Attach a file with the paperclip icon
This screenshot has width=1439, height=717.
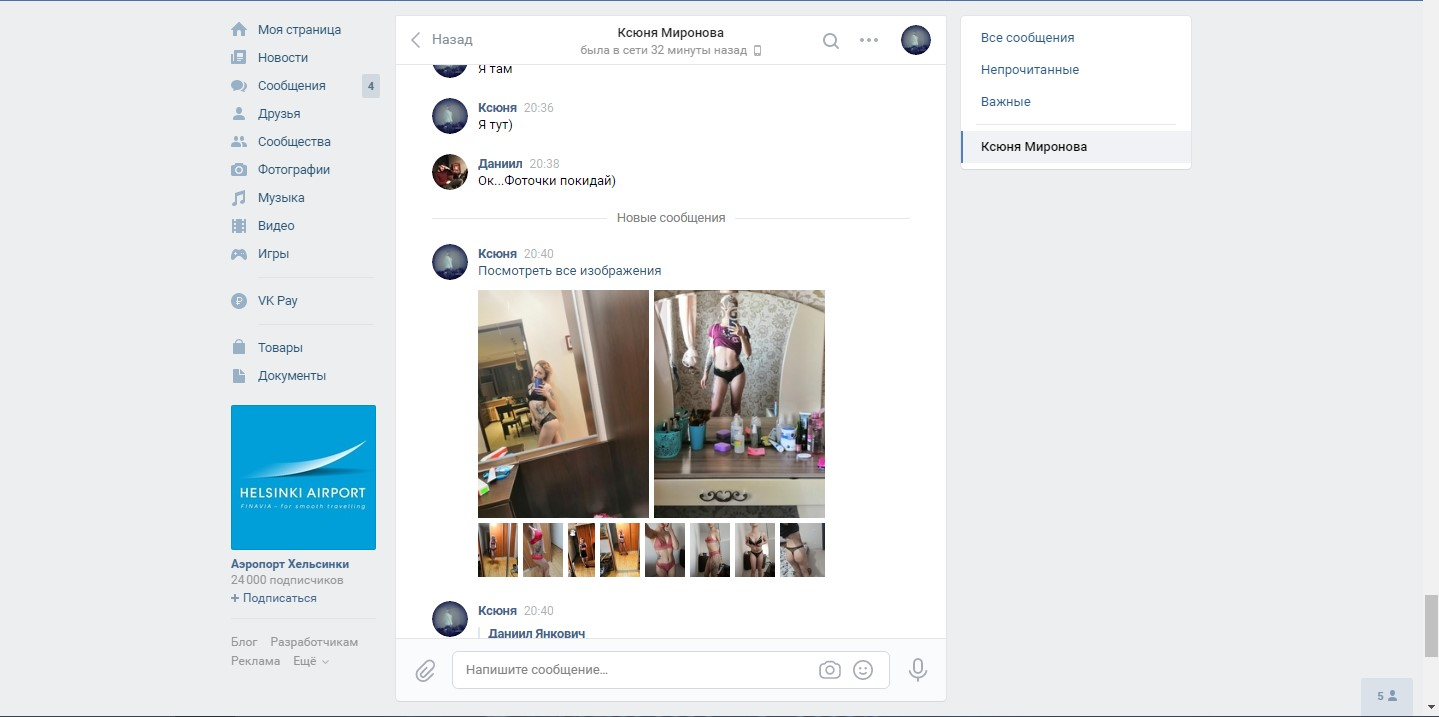425,670
